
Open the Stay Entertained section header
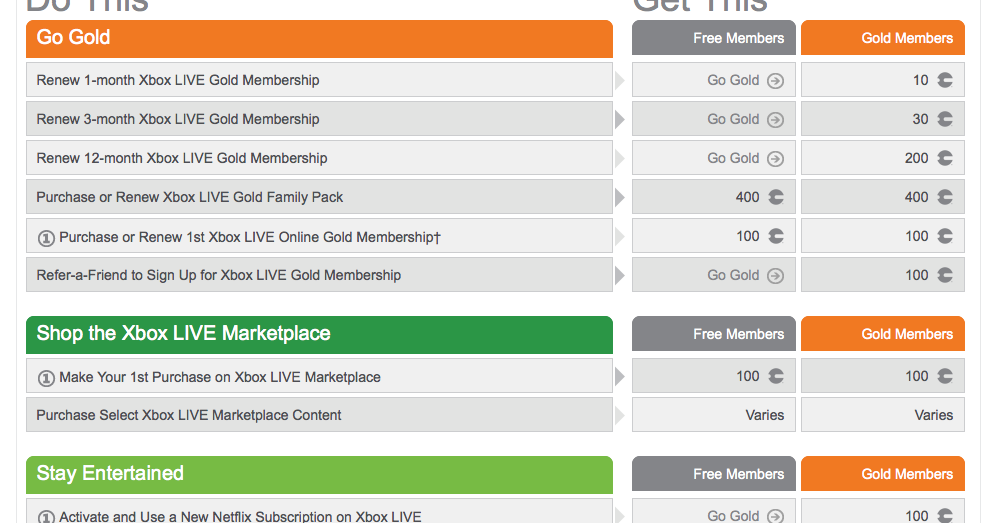click(x=319, y=474)
